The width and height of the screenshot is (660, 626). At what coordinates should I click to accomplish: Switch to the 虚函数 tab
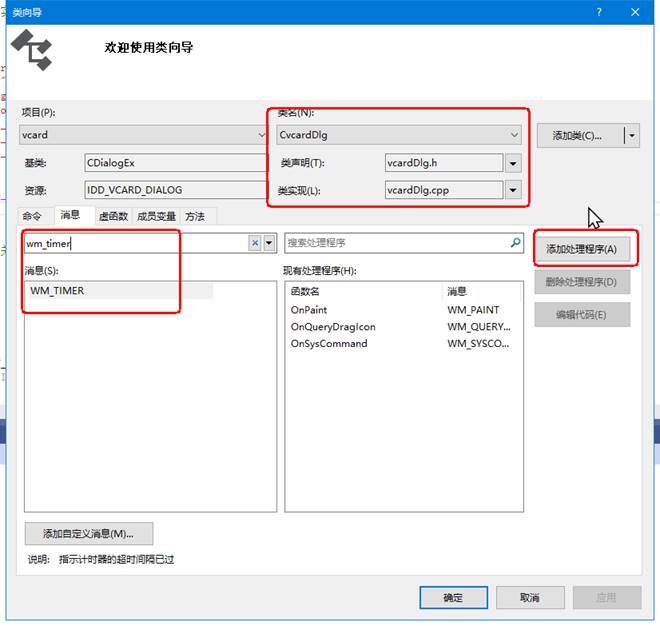coord(112,216)
